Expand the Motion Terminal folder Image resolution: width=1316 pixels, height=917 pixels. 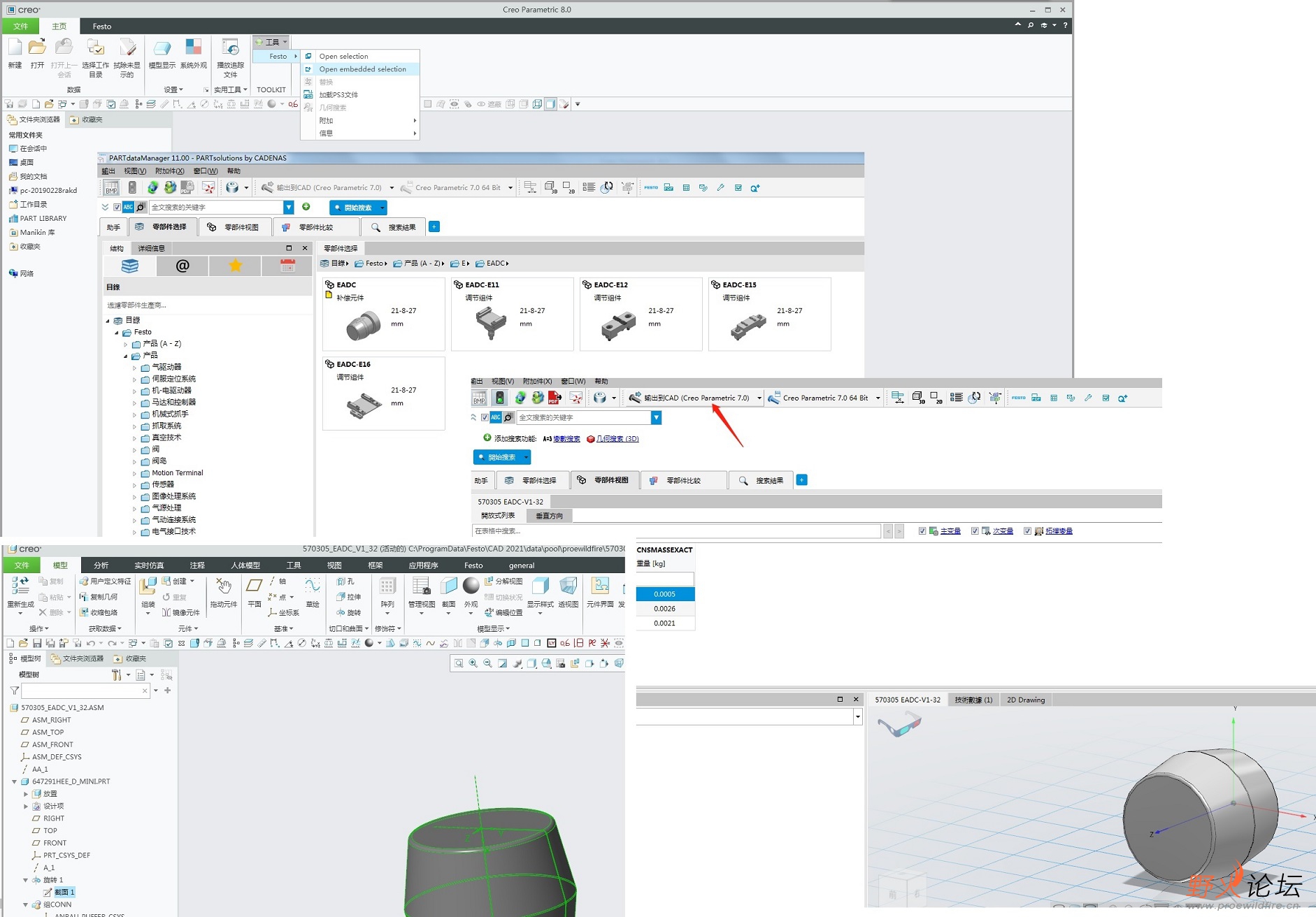(135, 473)
